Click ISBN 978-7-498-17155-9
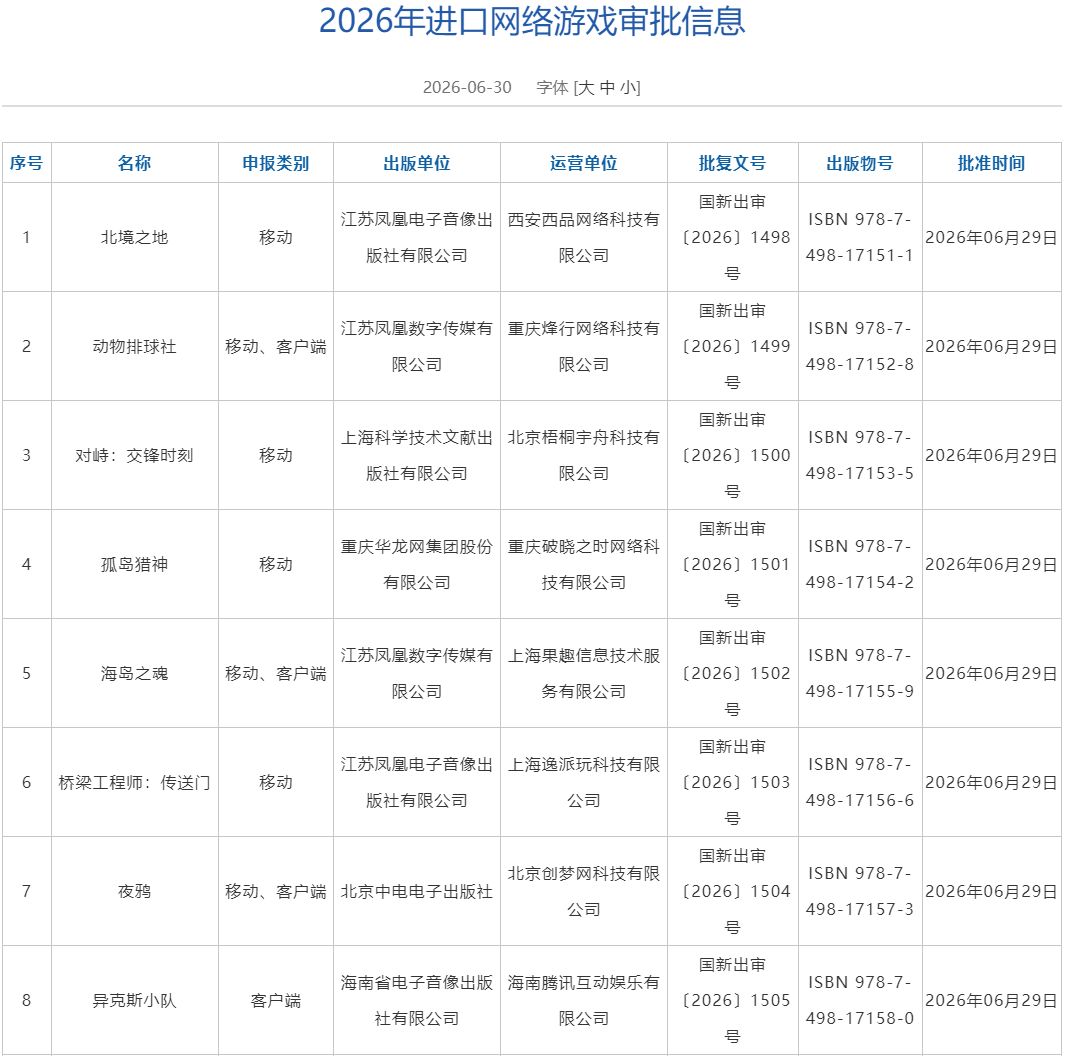The width and height of the screenshot is (1066, 1056). 860,674
